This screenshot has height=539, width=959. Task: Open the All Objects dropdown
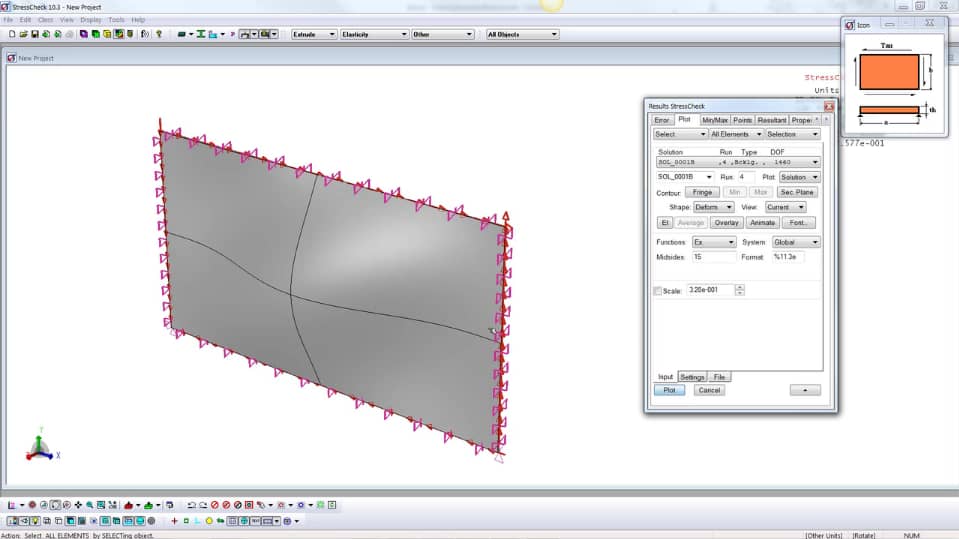[x=522, y=34]
